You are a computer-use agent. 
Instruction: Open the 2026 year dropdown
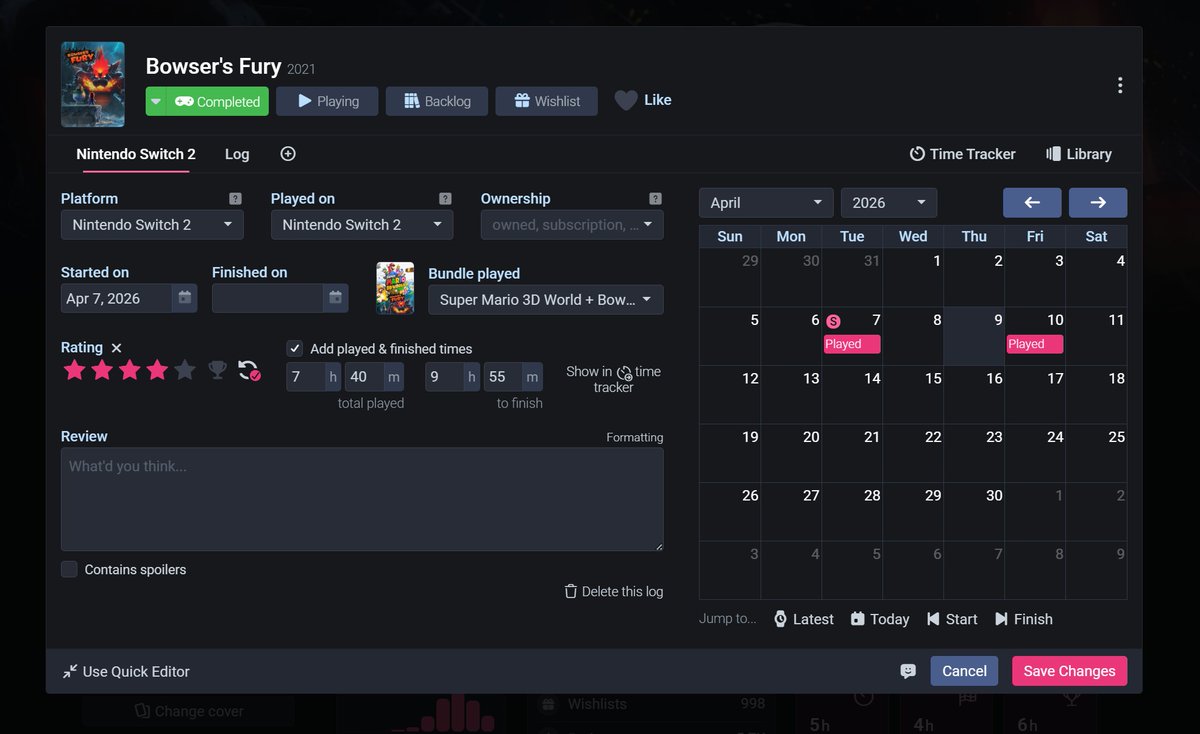coord(889,203)
